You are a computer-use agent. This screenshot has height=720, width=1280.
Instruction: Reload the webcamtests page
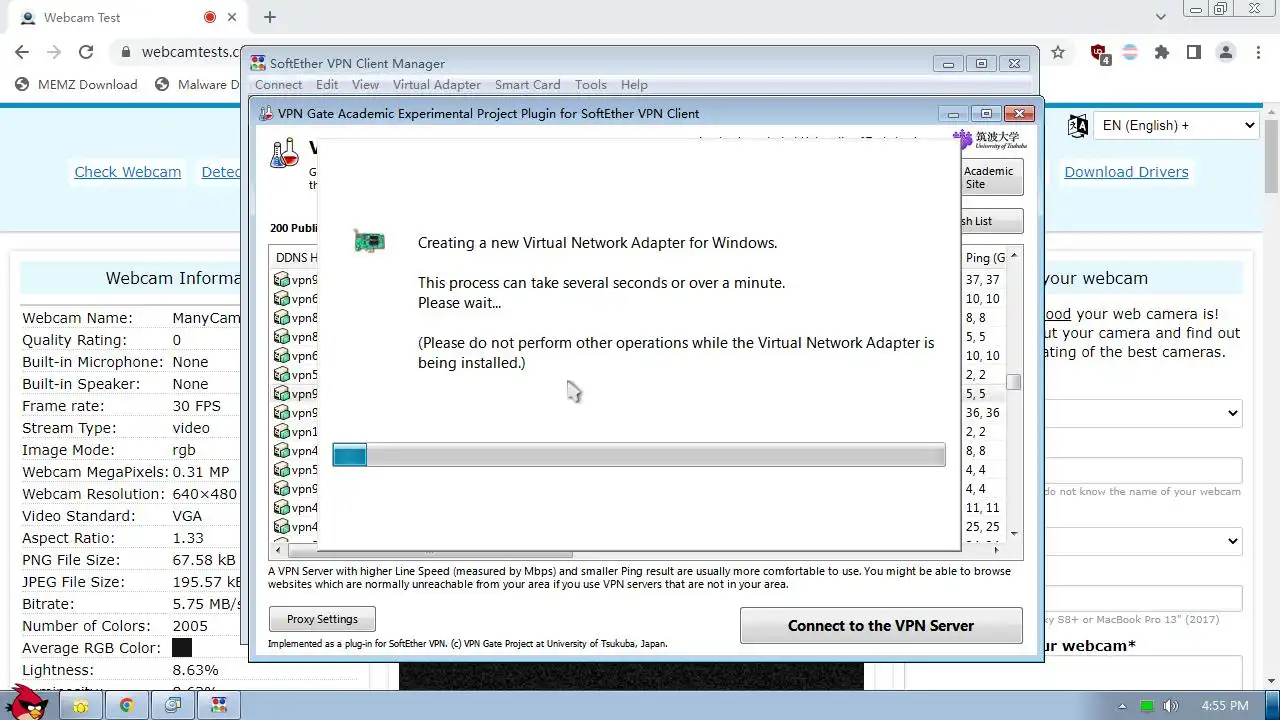pyautogui.click(x=86, y=52)
